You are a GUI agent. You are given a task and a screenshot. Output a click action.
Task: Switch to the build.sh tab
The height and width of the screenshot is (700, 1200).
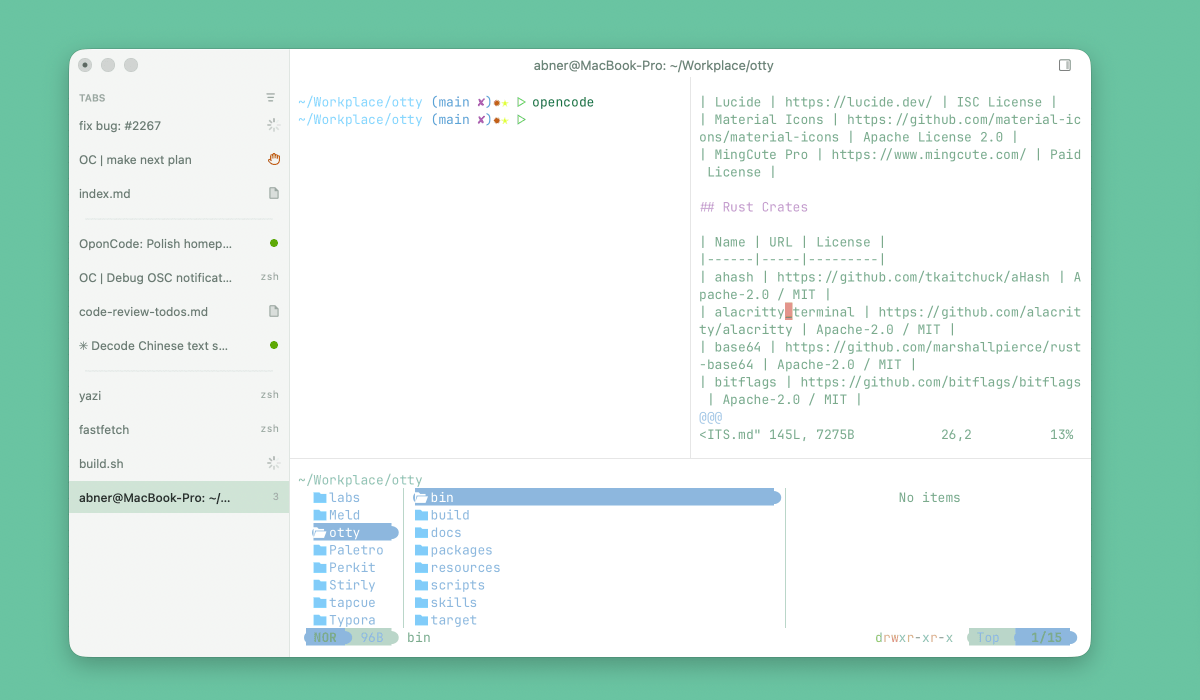[179, 463]
